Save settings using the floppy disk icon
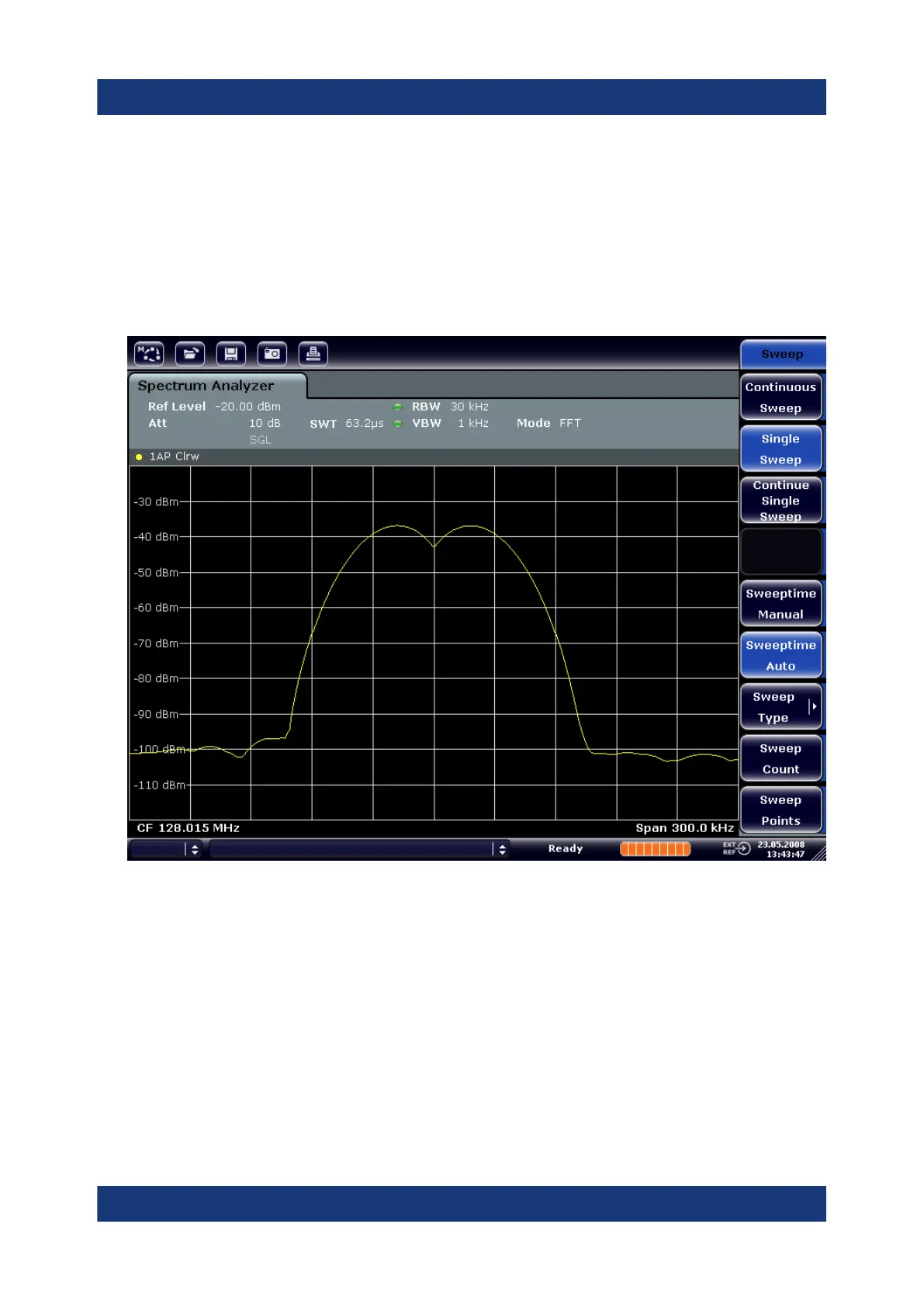Screen dimensions: 924x1307 (230, 354)
